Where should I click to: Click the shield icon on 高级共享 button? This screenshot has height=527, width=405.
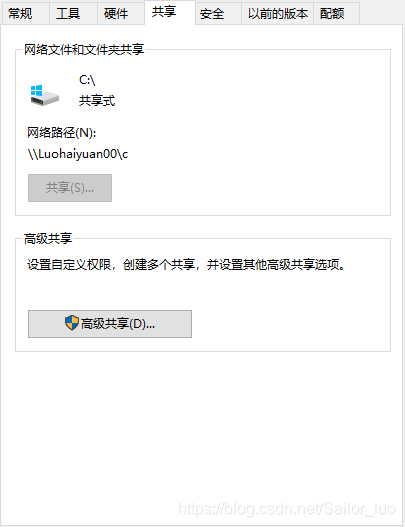(x=72, y=323)
